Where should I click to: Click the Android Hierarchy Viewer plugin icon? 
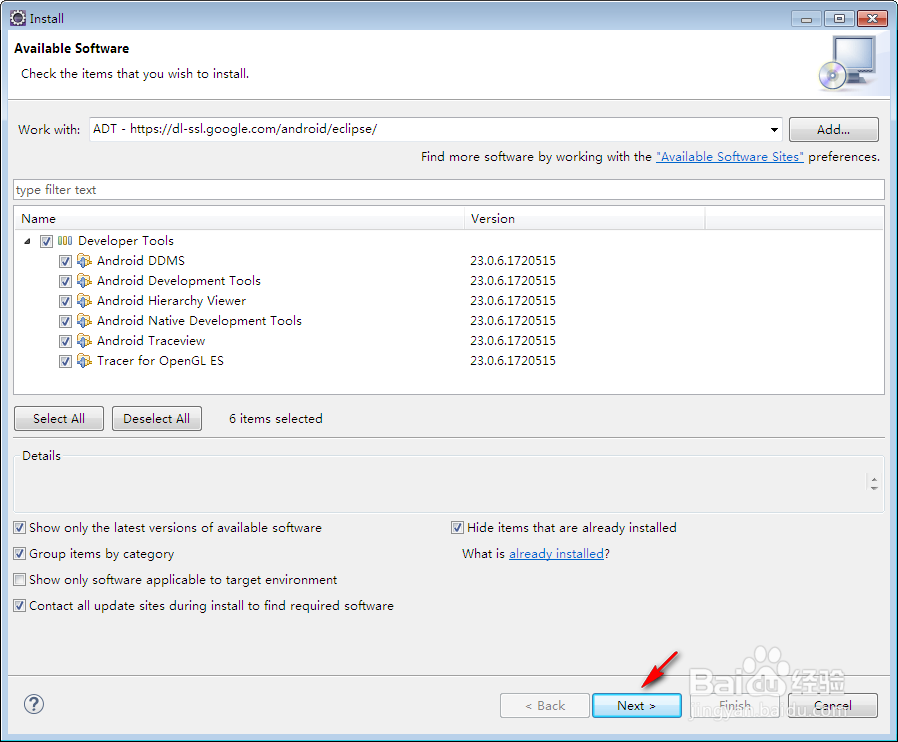[x=84, y=301]
